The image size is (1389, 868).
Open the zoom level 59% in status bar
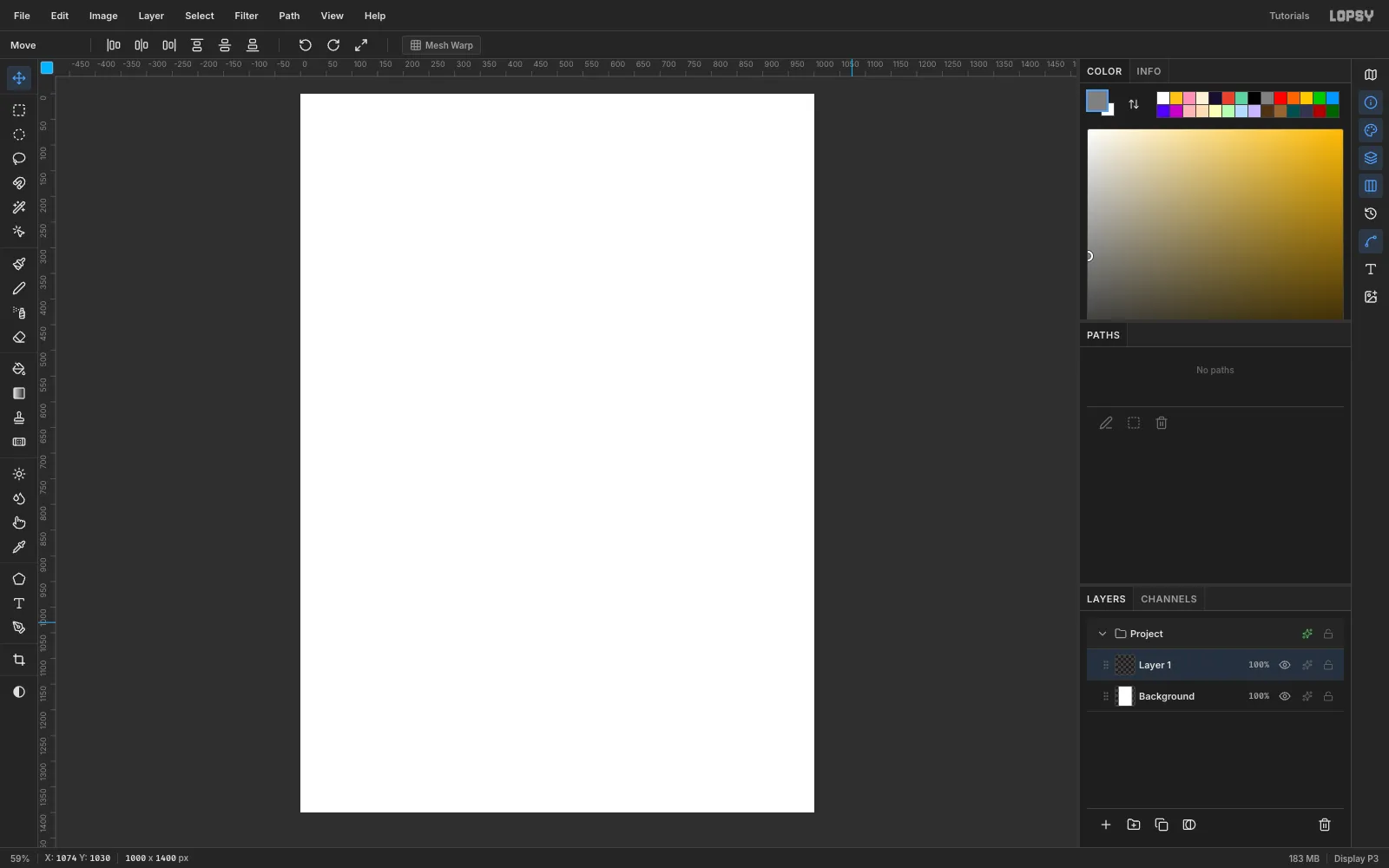tap(20, 858)
